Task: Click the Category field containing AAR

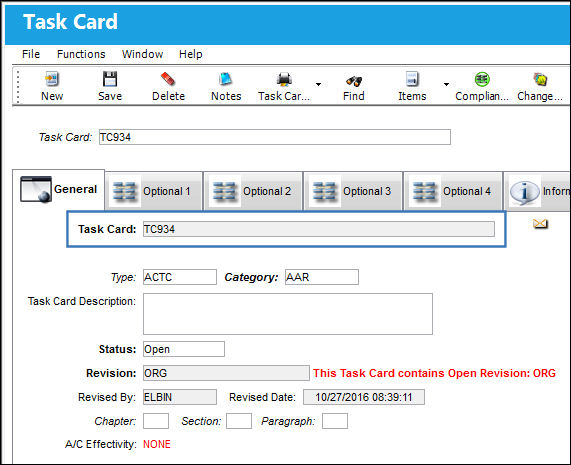Action: pyautogui.click(x=322, y=277)
